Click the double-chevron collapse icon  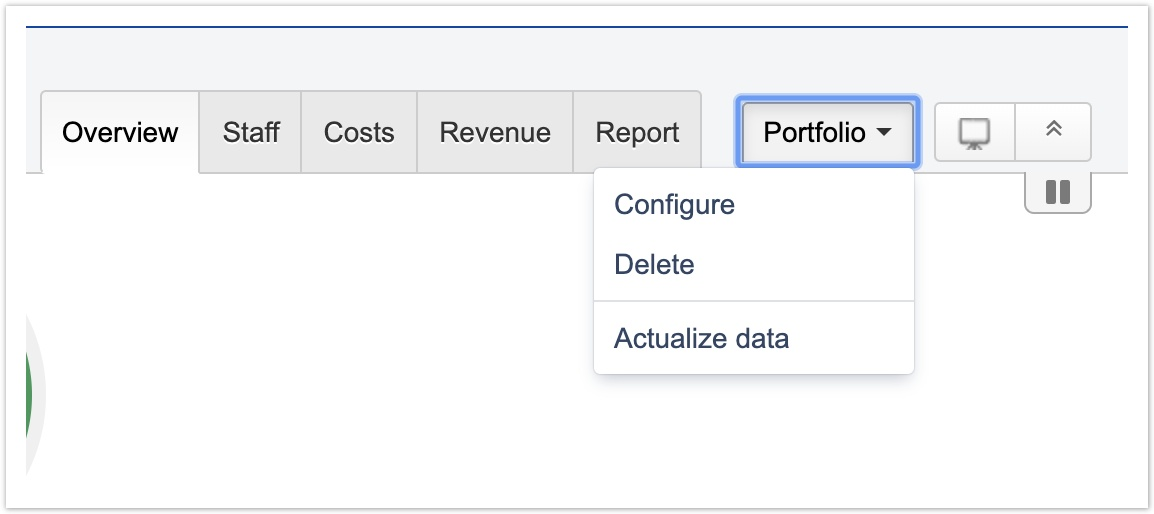(1053, 131)
